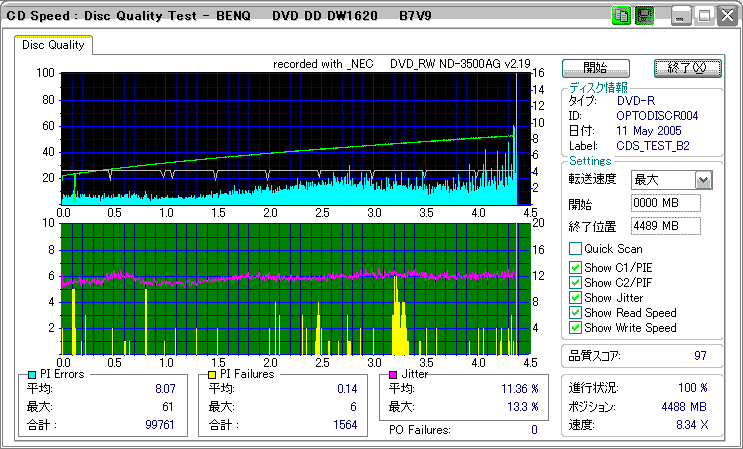Click the 終了位置 field showing 4489 MB
The width and height of the screenshot is (743, 449).
(666, 225)
